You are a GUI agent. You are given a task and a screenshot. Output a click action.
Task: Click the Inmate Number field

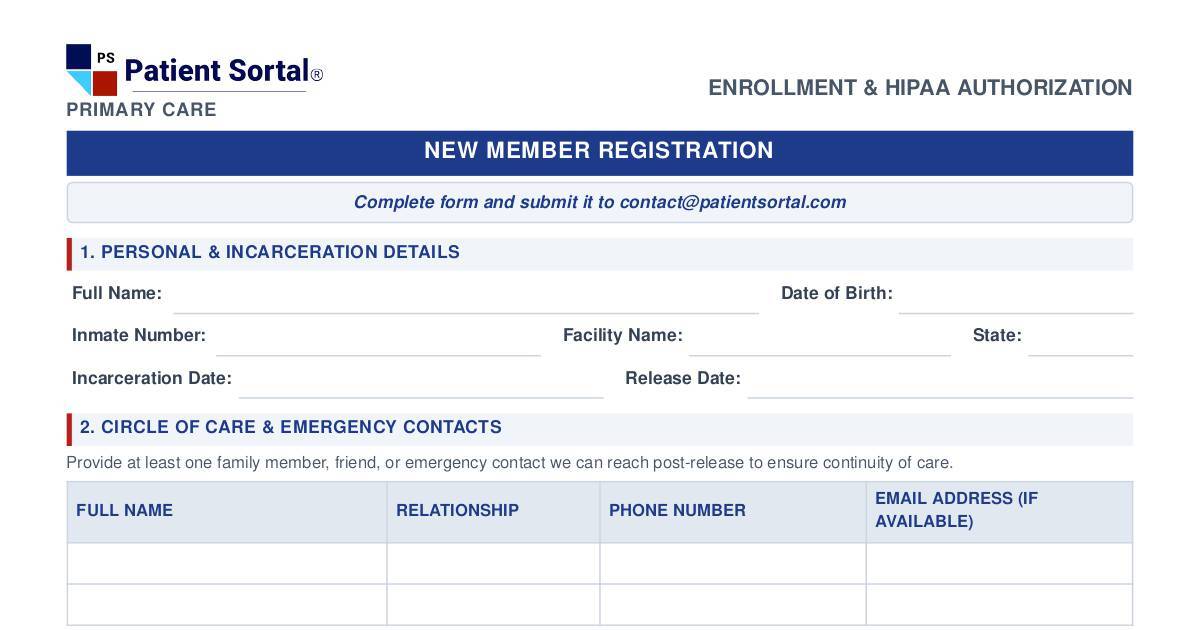point(378,338)
